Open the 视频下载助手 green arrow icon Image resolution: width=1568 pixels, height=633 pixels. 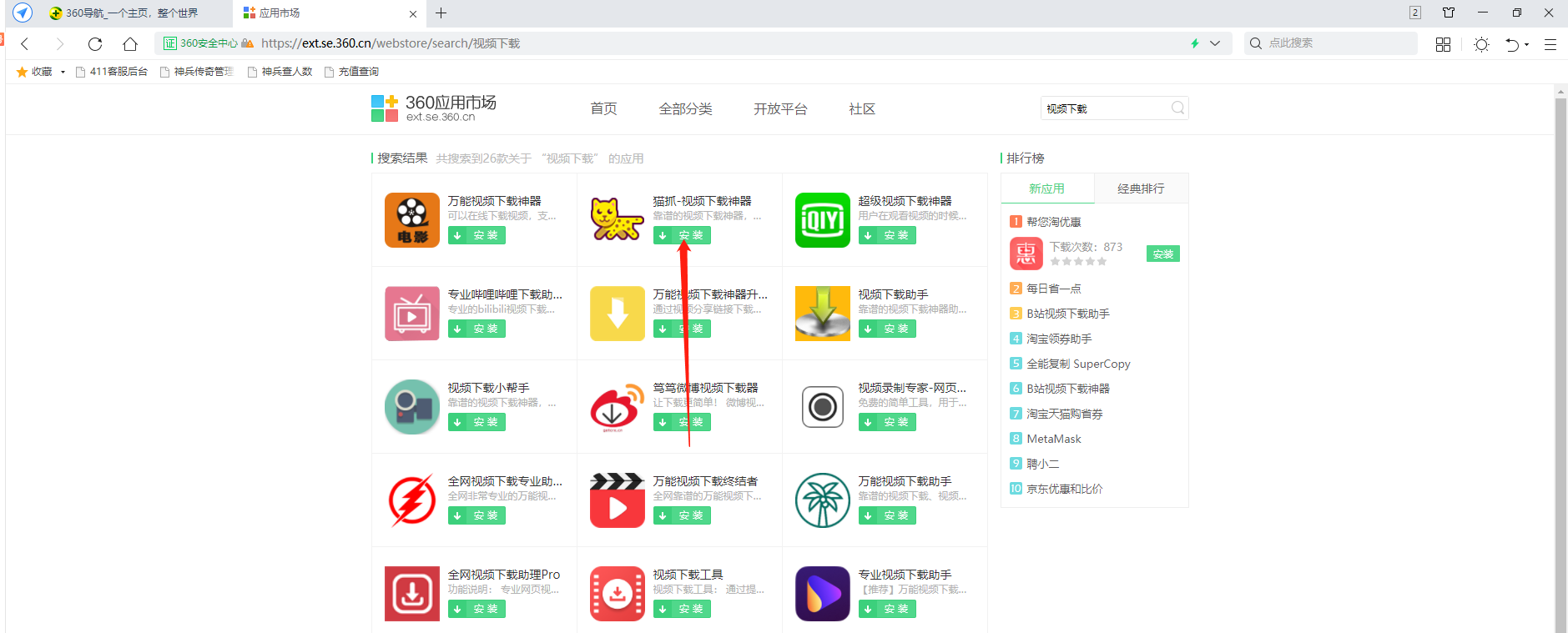coord(823,314)
